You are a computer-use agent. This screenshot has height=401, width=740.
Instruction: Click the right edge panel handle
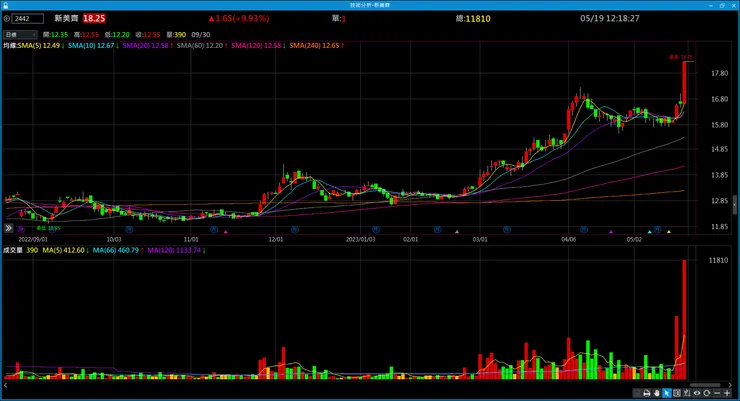coord(734,204)
